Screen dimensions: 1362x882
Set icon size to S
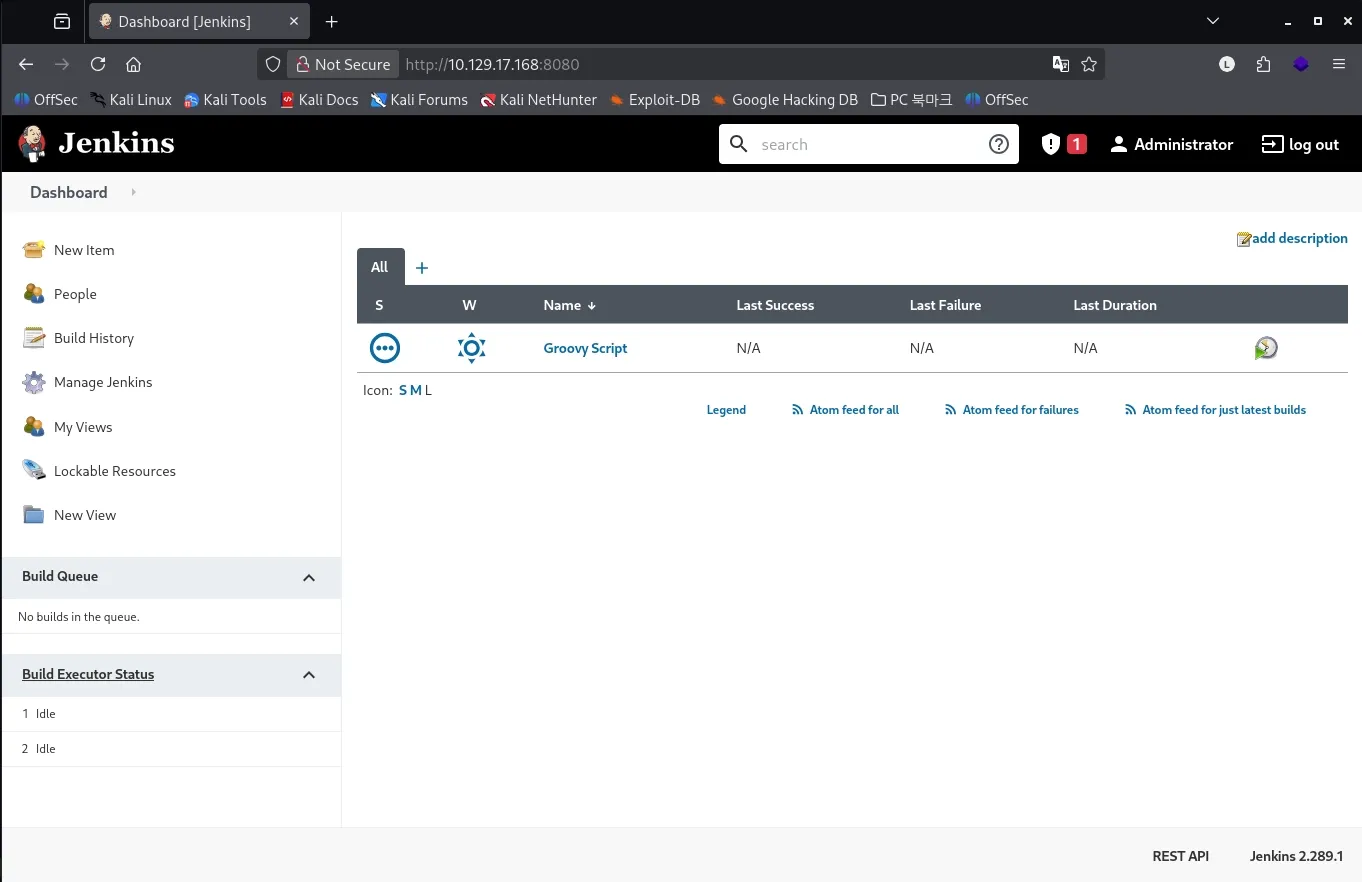403,390
